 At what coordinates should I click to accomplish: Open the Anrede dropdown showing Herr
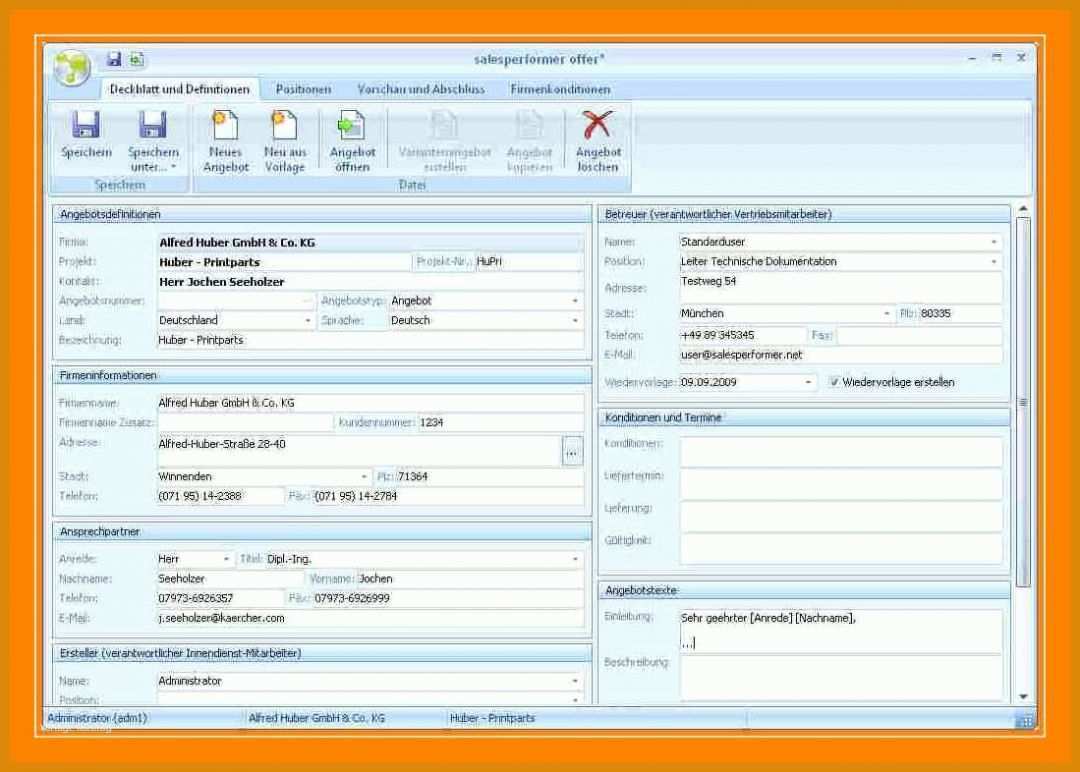[x=226, y=559]
